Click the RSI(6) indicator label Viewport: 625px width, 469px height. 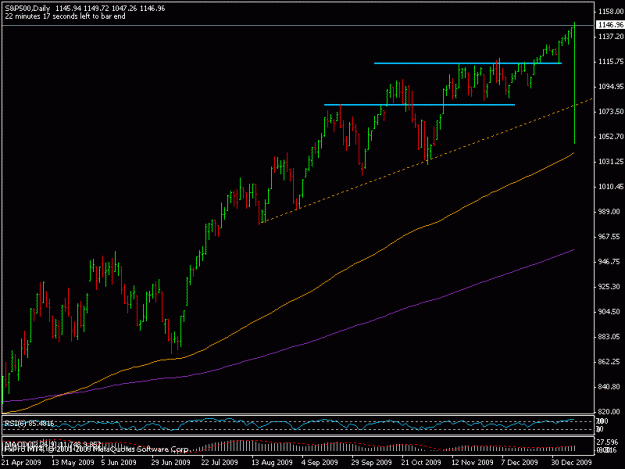pos(28,423)
